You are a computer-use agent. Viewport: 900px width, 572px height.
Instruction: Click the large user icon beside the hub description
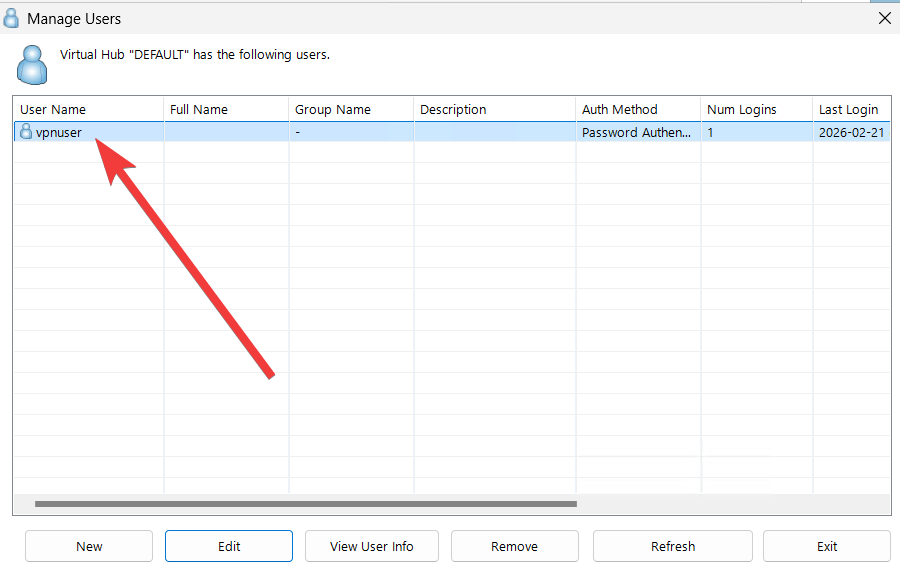tap(32, 63)
